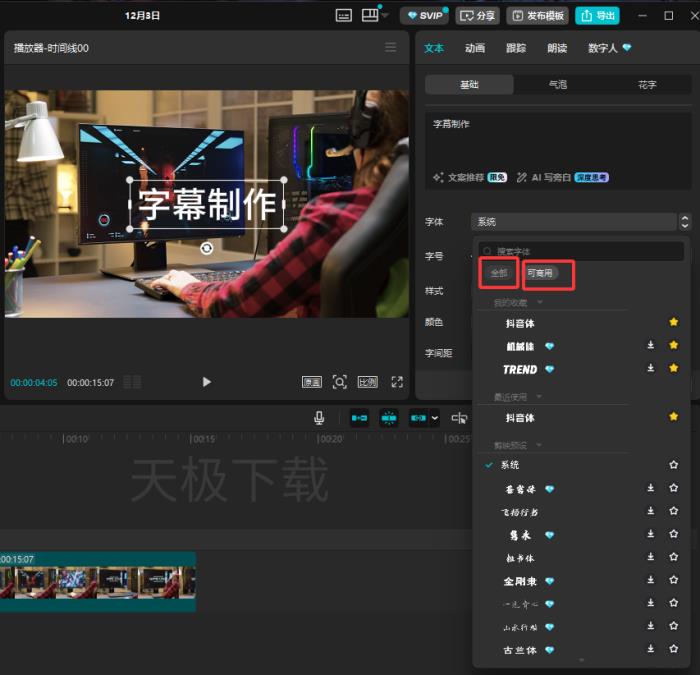Favorite the 系统 font with star
Screen dimensions: 700x675
coord(674,465)
